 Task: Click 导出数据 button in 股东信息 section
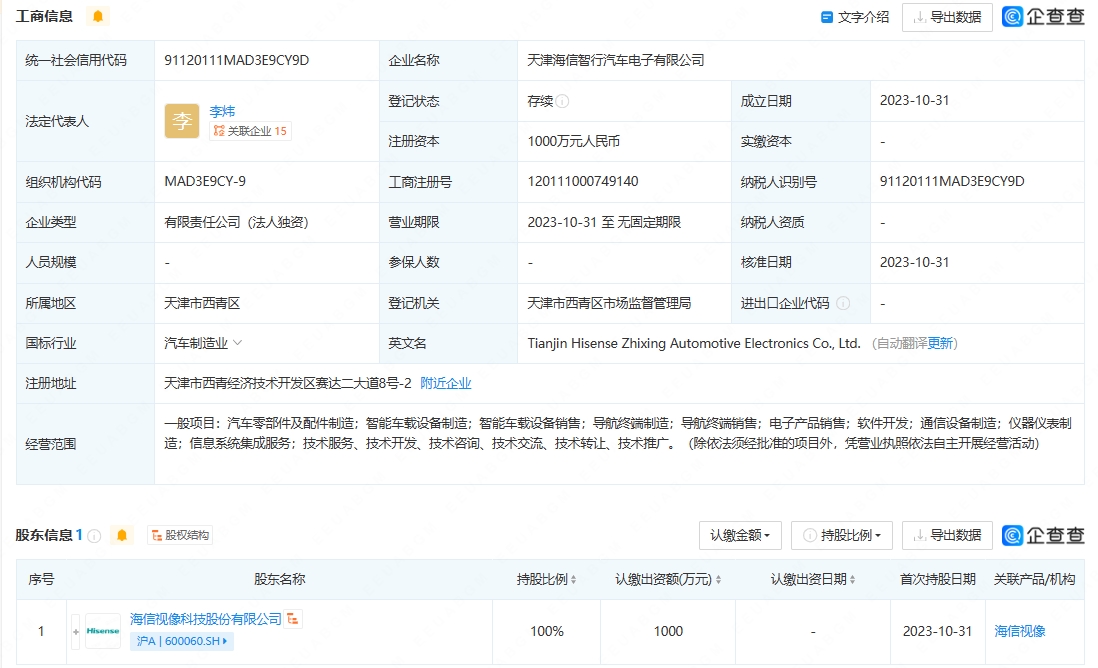(x=947, y=536)
